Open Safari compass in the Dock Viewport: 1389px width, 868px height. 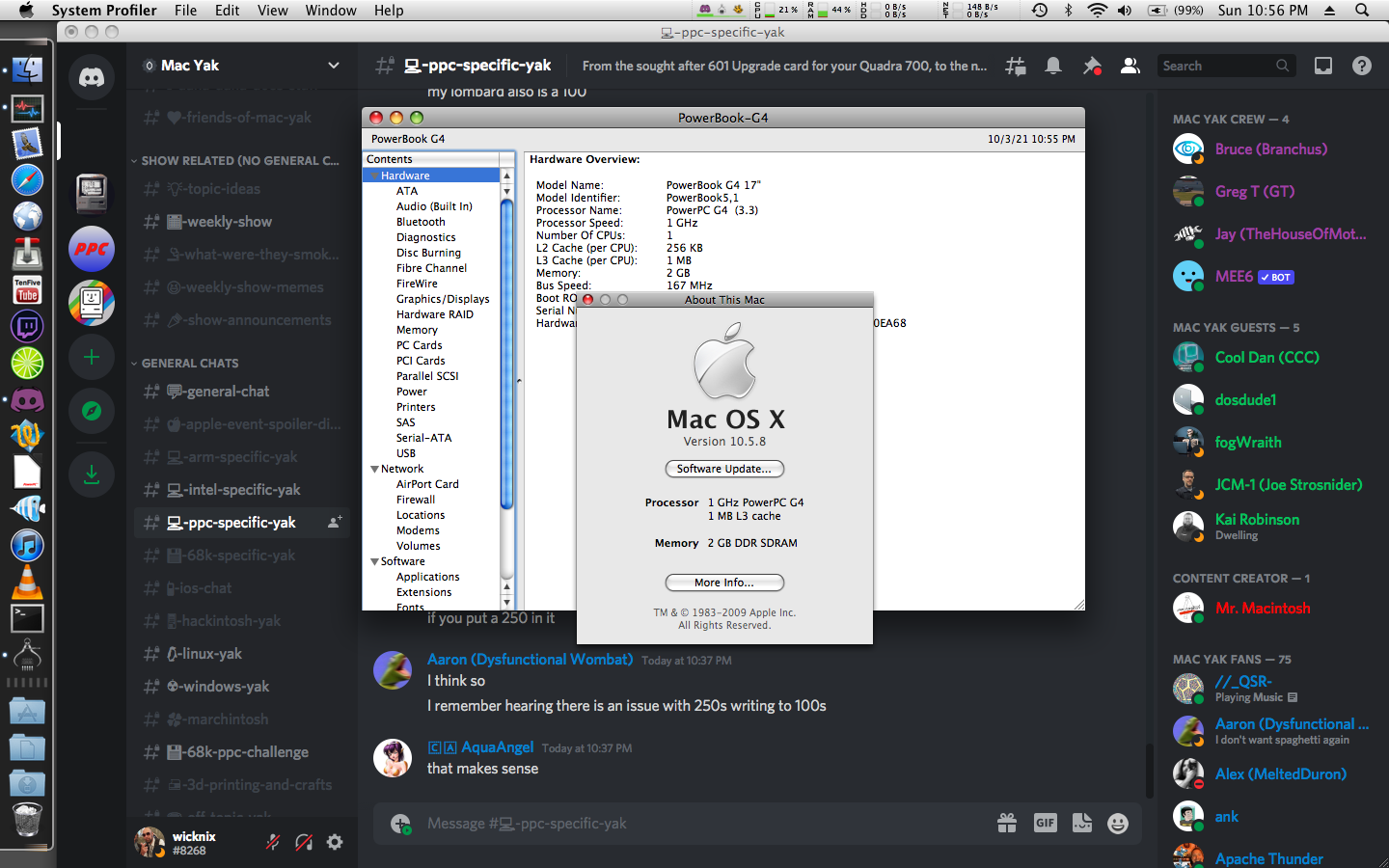(27, 179)
